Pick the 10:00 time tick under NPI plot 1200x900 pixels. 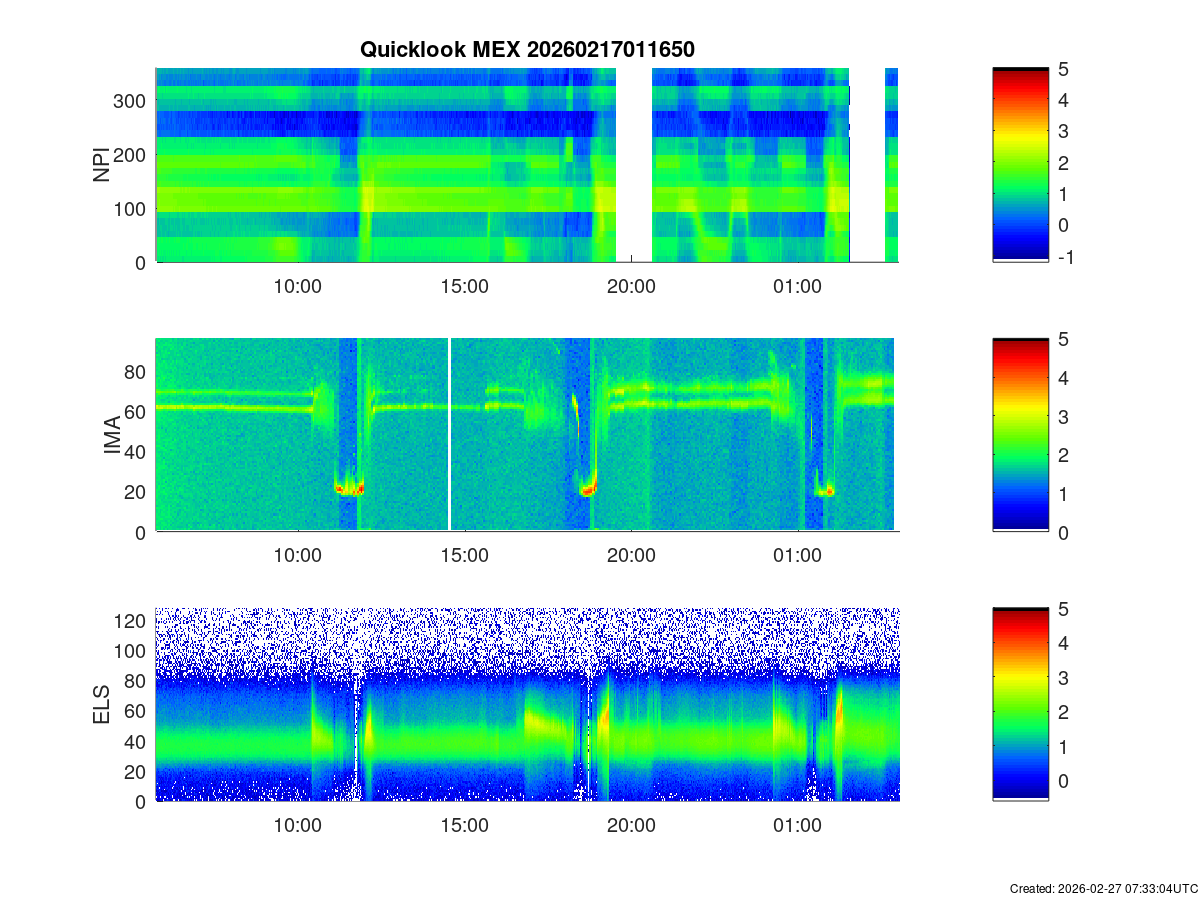[297, 287]
